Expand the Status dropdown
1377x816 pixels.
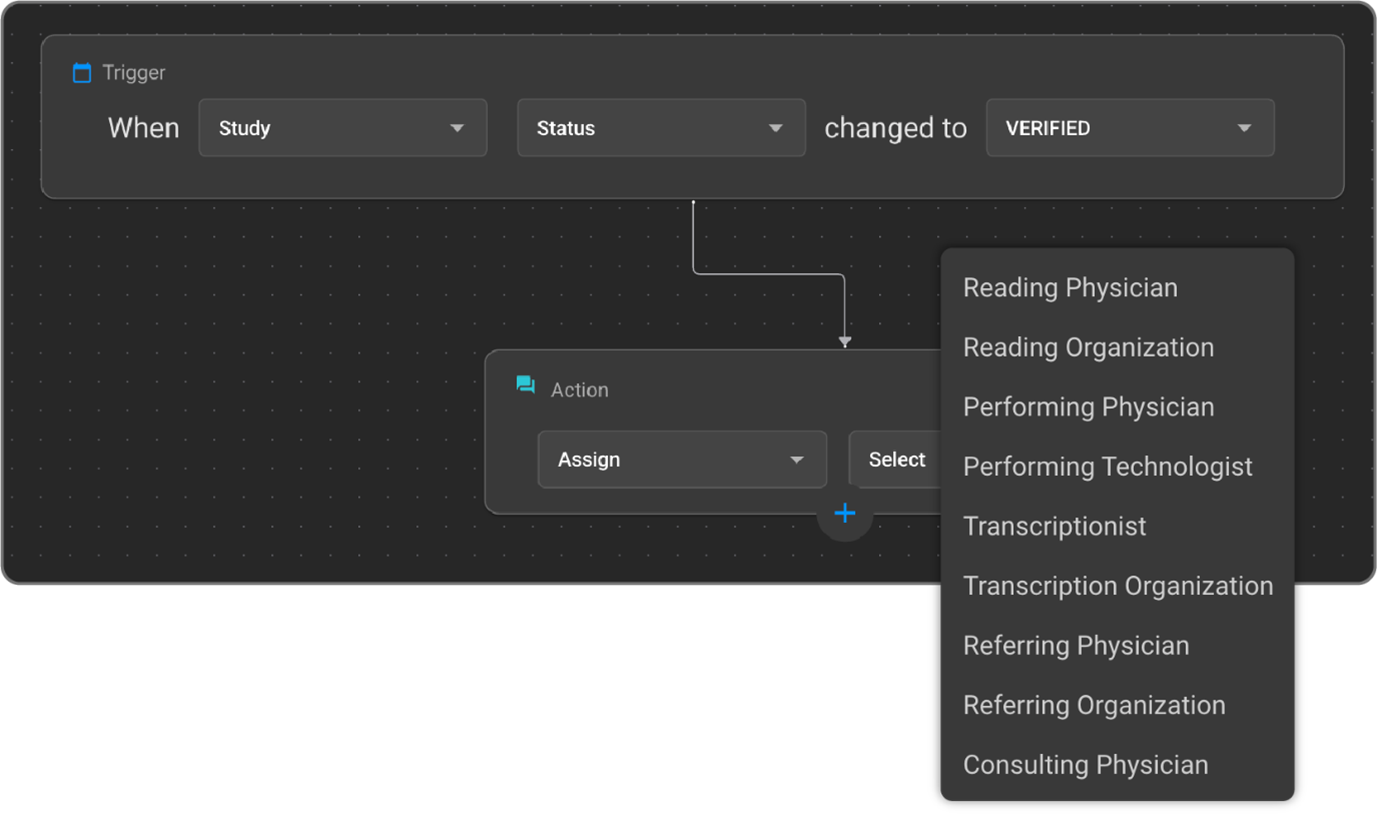click(x=660, y=128)
